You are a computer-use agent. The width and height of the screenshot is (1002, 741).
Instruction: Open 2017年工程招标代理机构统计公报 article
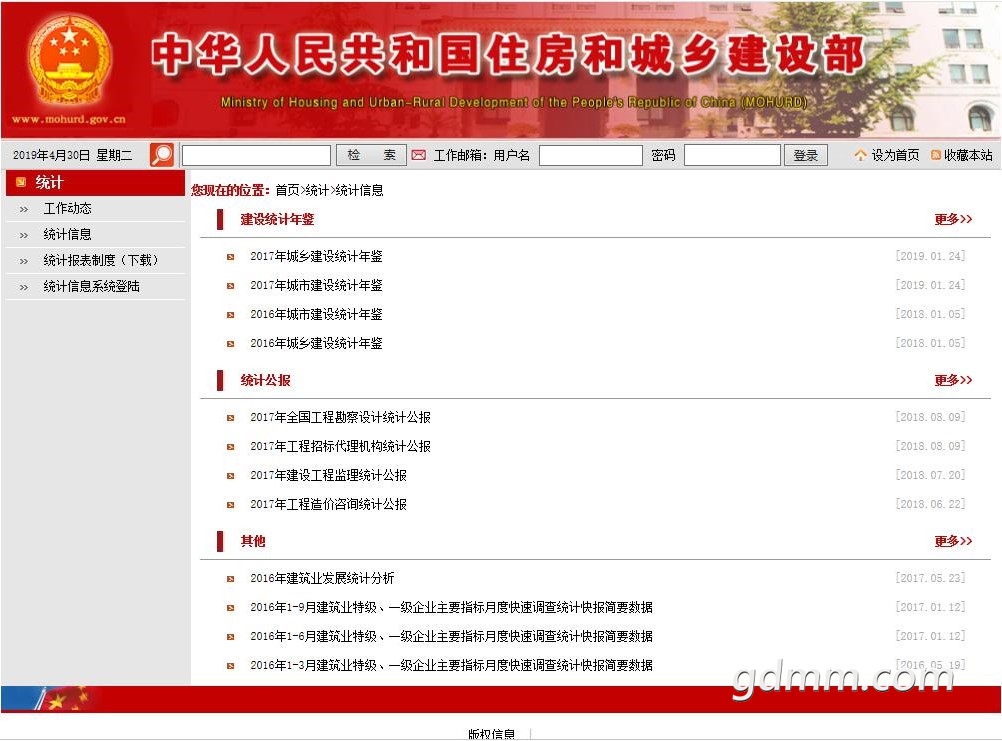pos(341,446)
